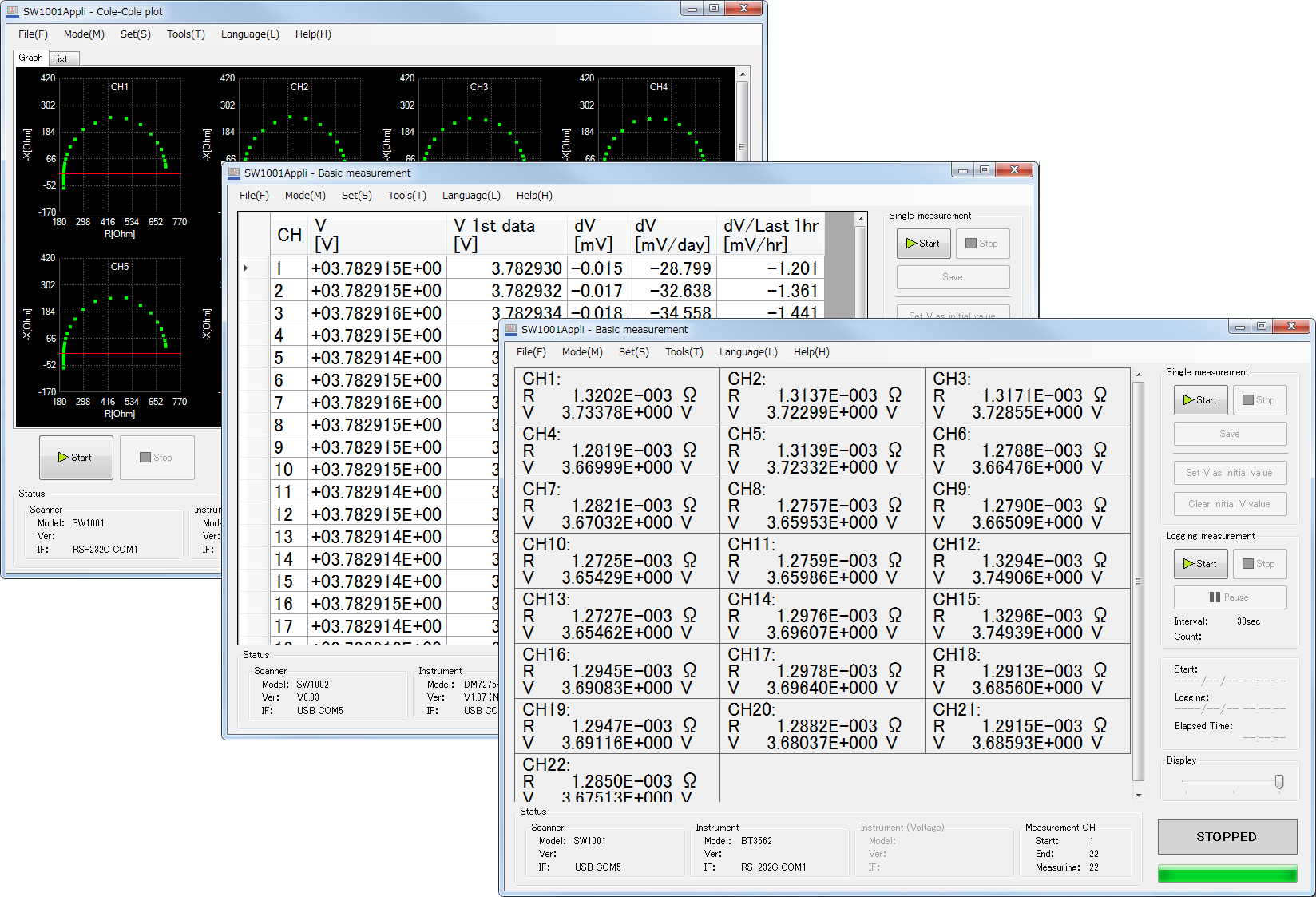This screenshot has height=897, width=1316.
Task: Click the row selector arrow for channel 1
Action: pyautogui.click(x=246, y=268)
